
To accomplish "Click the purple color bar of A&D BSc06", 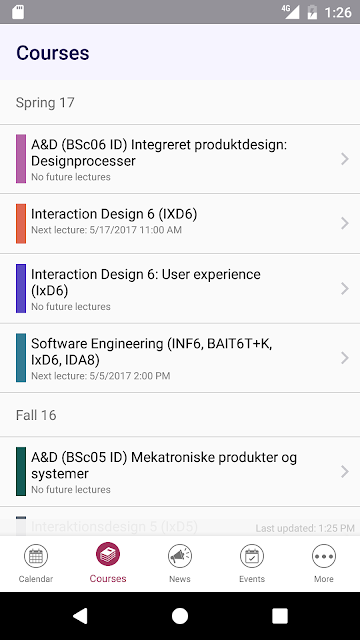I will coord(21,159).
